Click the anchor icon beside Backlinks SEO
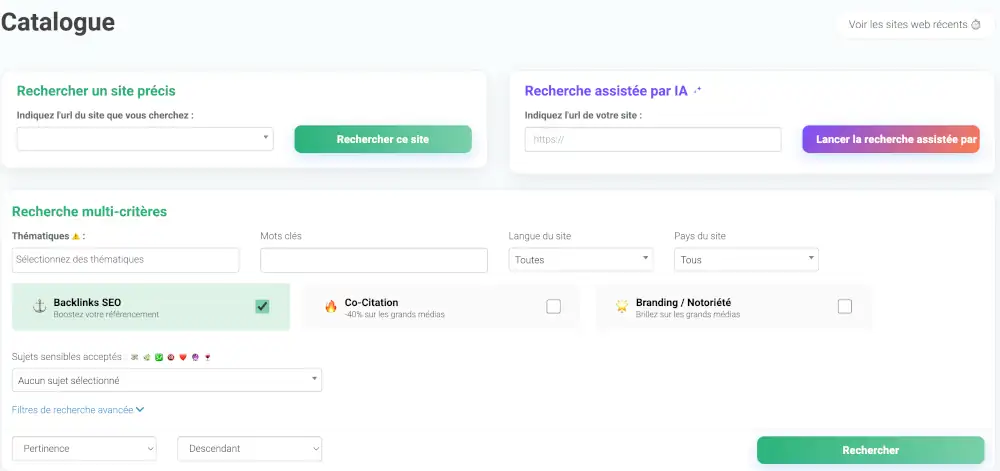This screenshot has width=1000, height=471. coord(40,307)
